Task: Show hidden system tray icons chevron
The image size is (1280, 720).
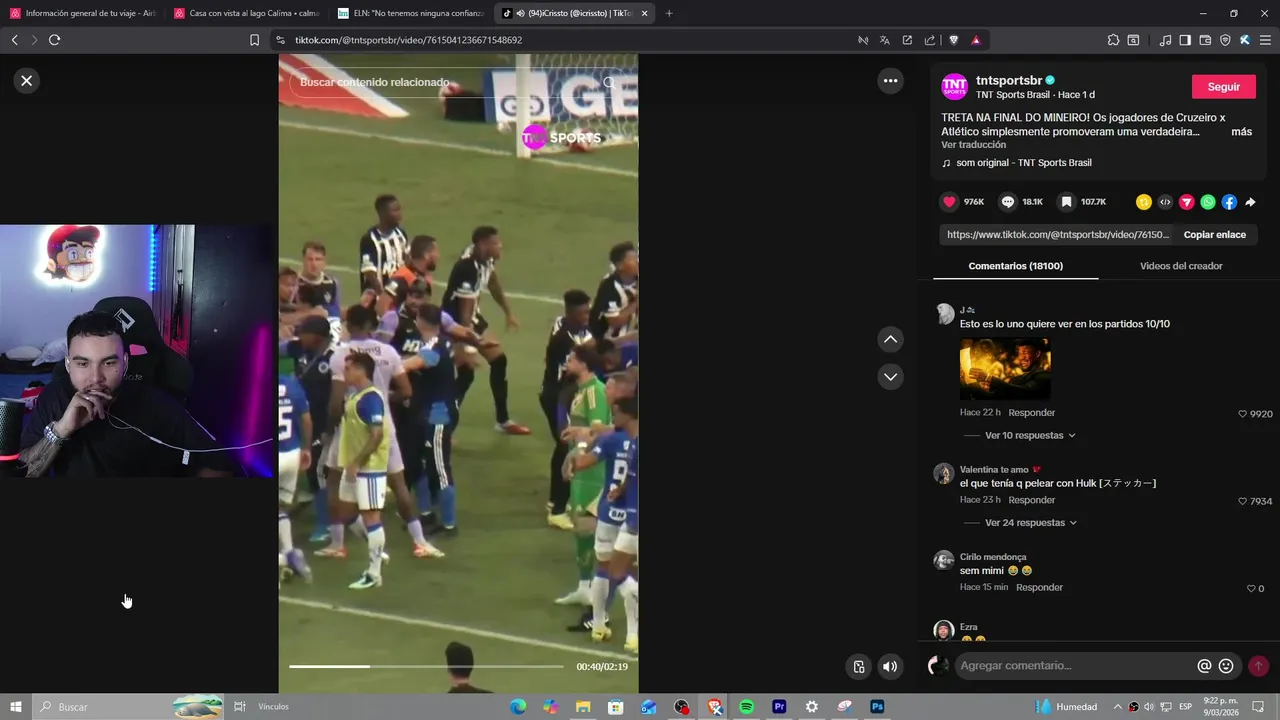Action: (x=1117, y=707)
